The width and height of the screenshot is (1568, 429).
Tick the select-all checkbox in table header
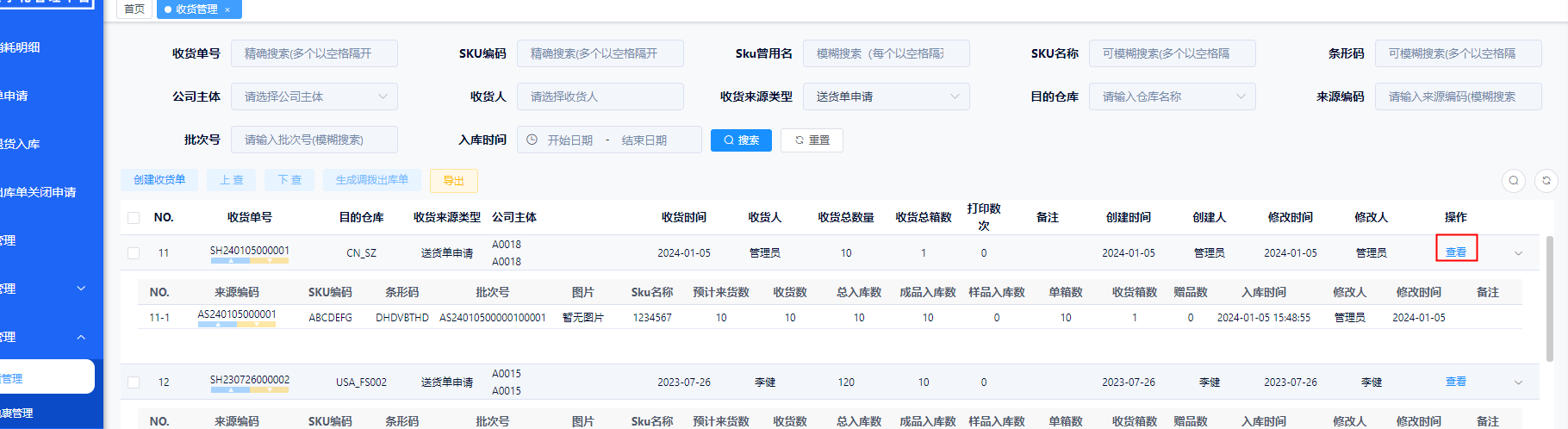click(134, 218)
